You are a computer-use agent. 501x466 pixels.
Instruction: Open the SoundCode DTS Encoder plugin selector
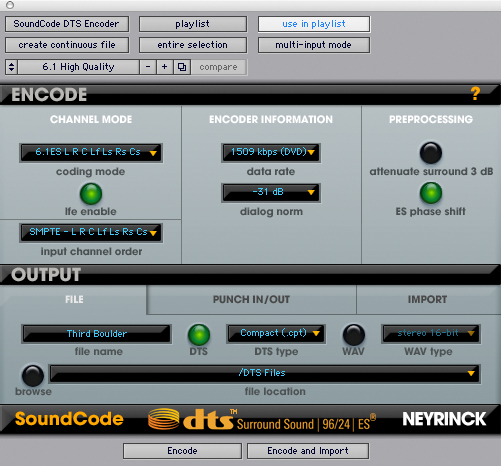(x=67, y=24)
